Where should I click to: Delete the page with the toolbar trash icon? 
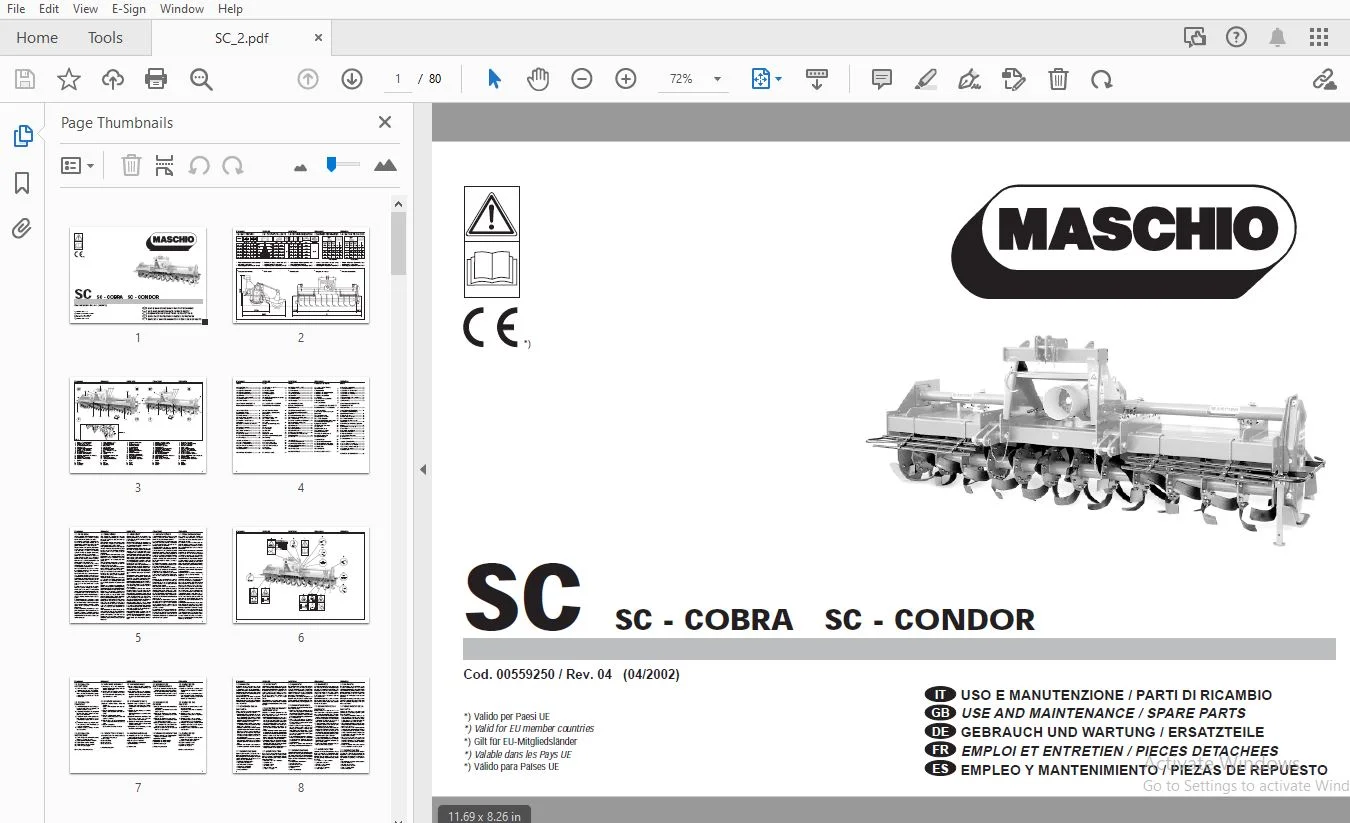point(1058,79)
